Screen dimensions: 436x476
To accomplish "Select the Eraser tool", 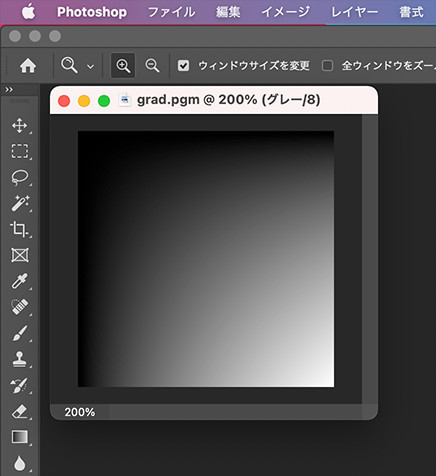I will pos(20,411).
